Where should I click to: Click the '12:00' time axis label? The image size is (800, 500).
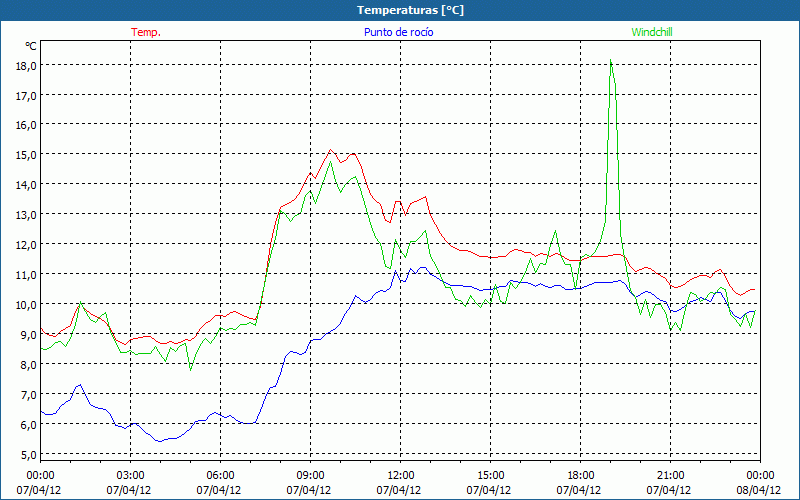click(x=401, y=476)
